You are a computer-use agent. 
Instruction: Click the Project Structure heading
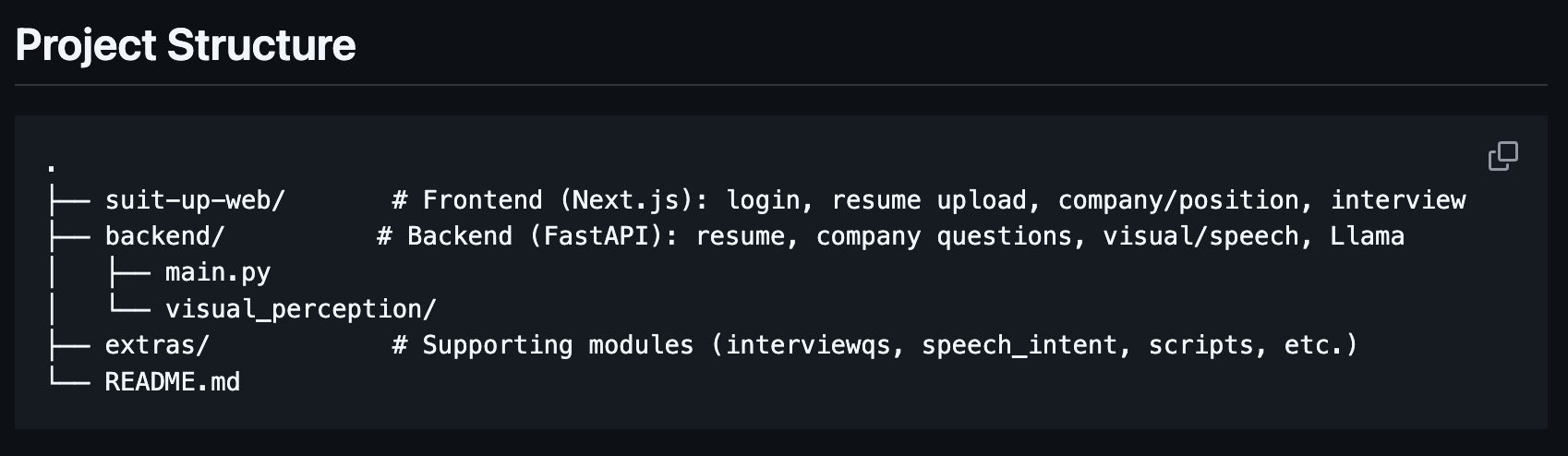186,45
